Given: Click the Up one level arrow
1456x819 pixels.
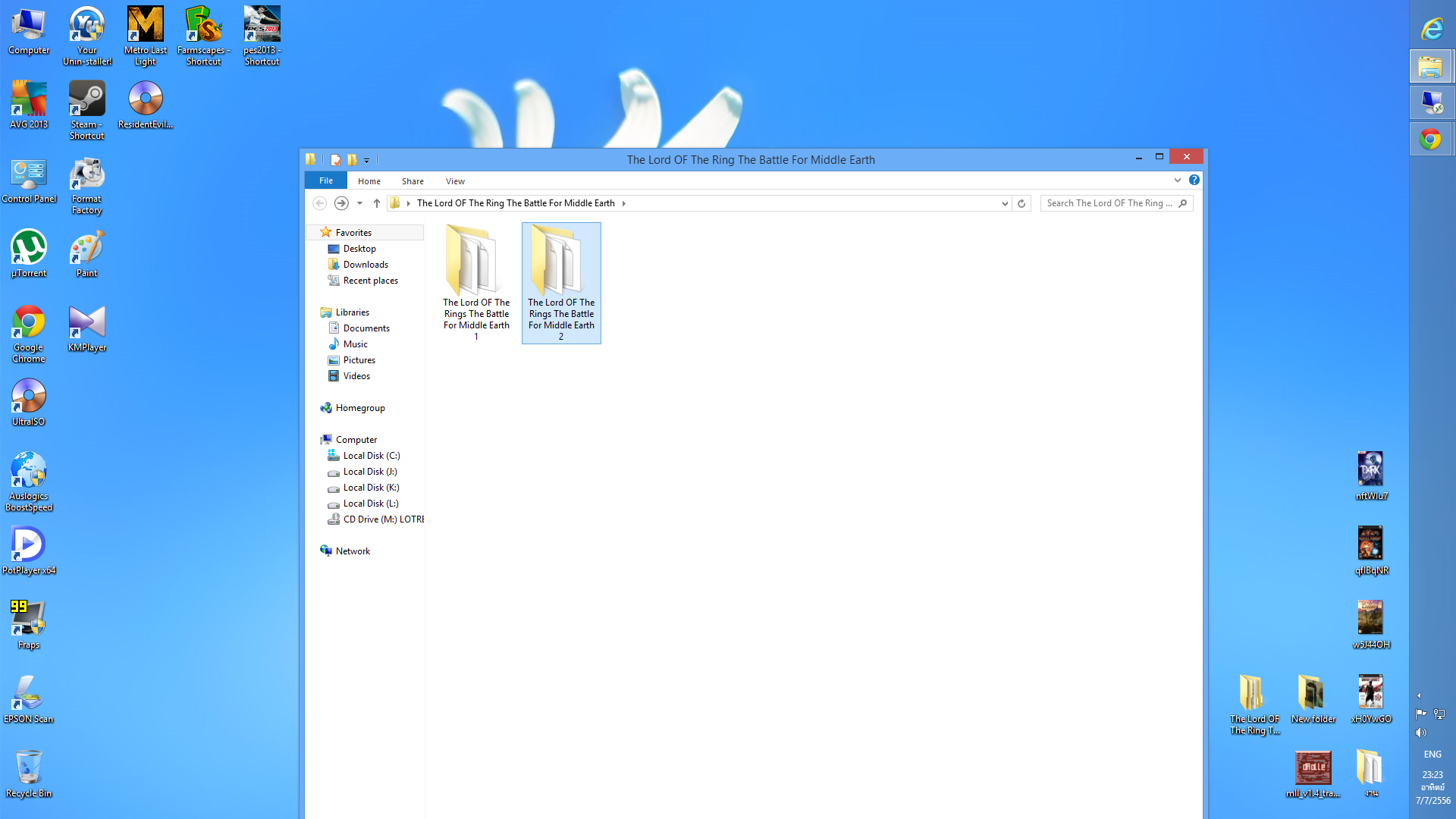Looking at the screenshot, I should (377, 203).
